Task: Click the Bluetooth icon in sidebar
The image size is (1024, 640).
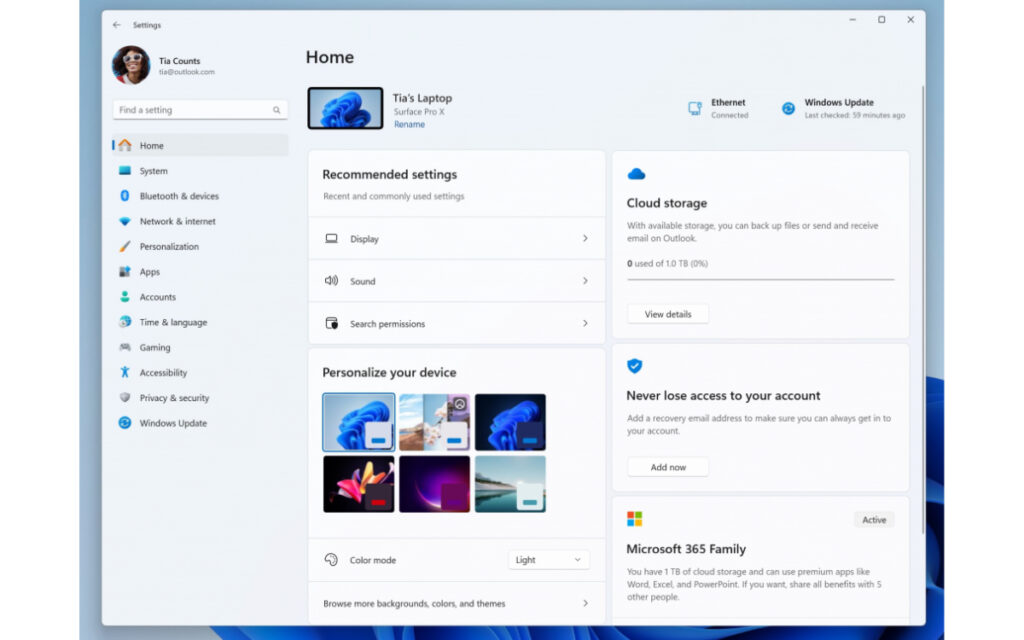Action: tap(125, 196)
